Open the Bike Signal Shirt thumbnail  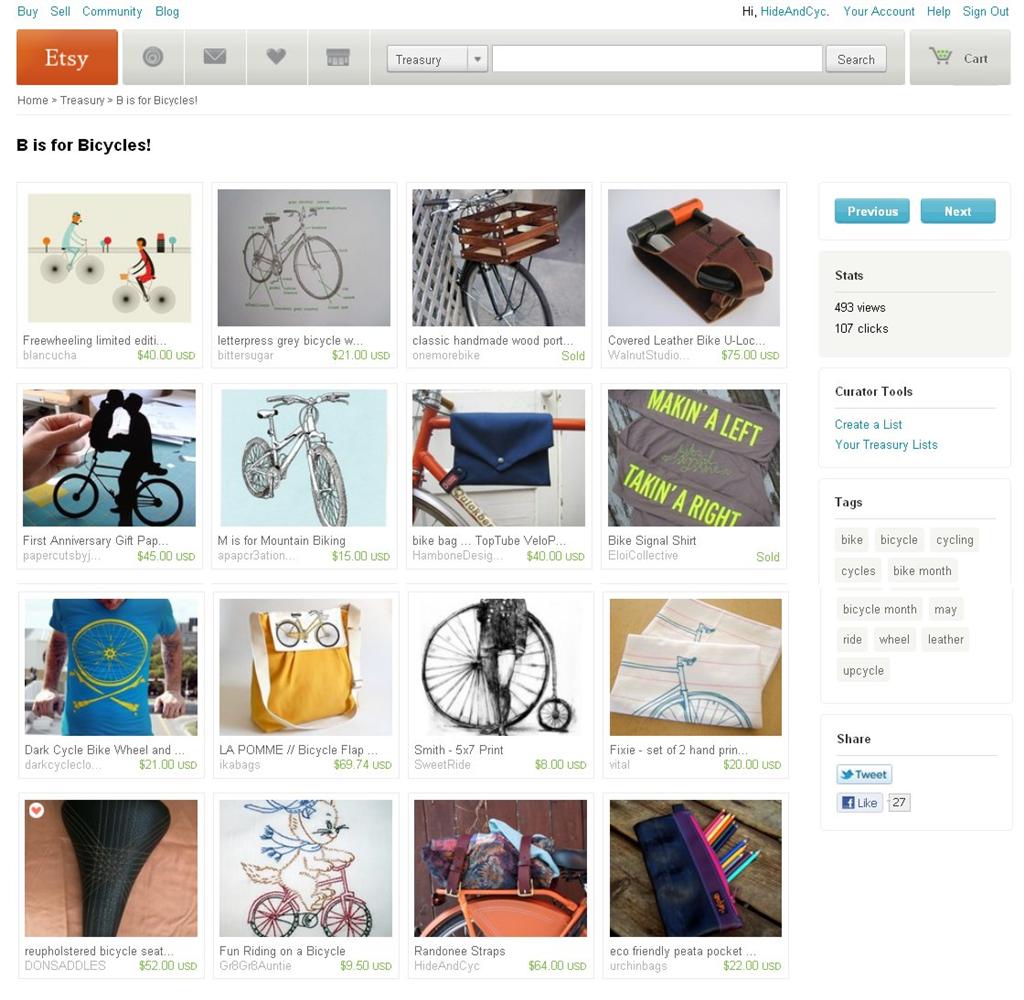pyautogui.click(x=694, y=458)
